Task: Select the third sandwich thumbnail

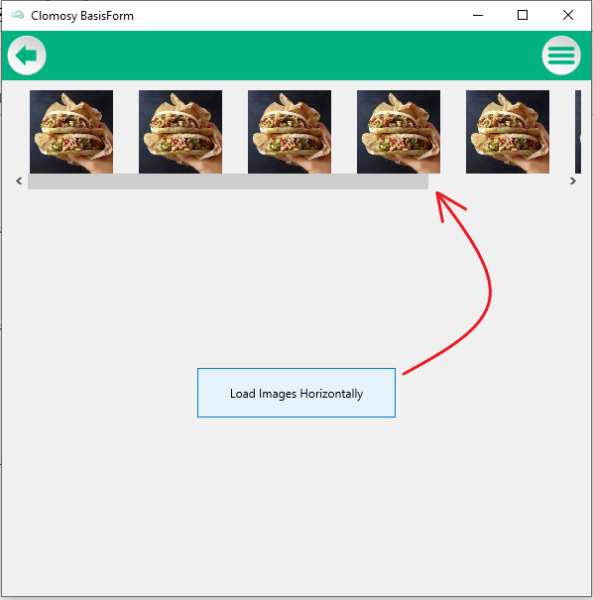Action: point(290,132)
